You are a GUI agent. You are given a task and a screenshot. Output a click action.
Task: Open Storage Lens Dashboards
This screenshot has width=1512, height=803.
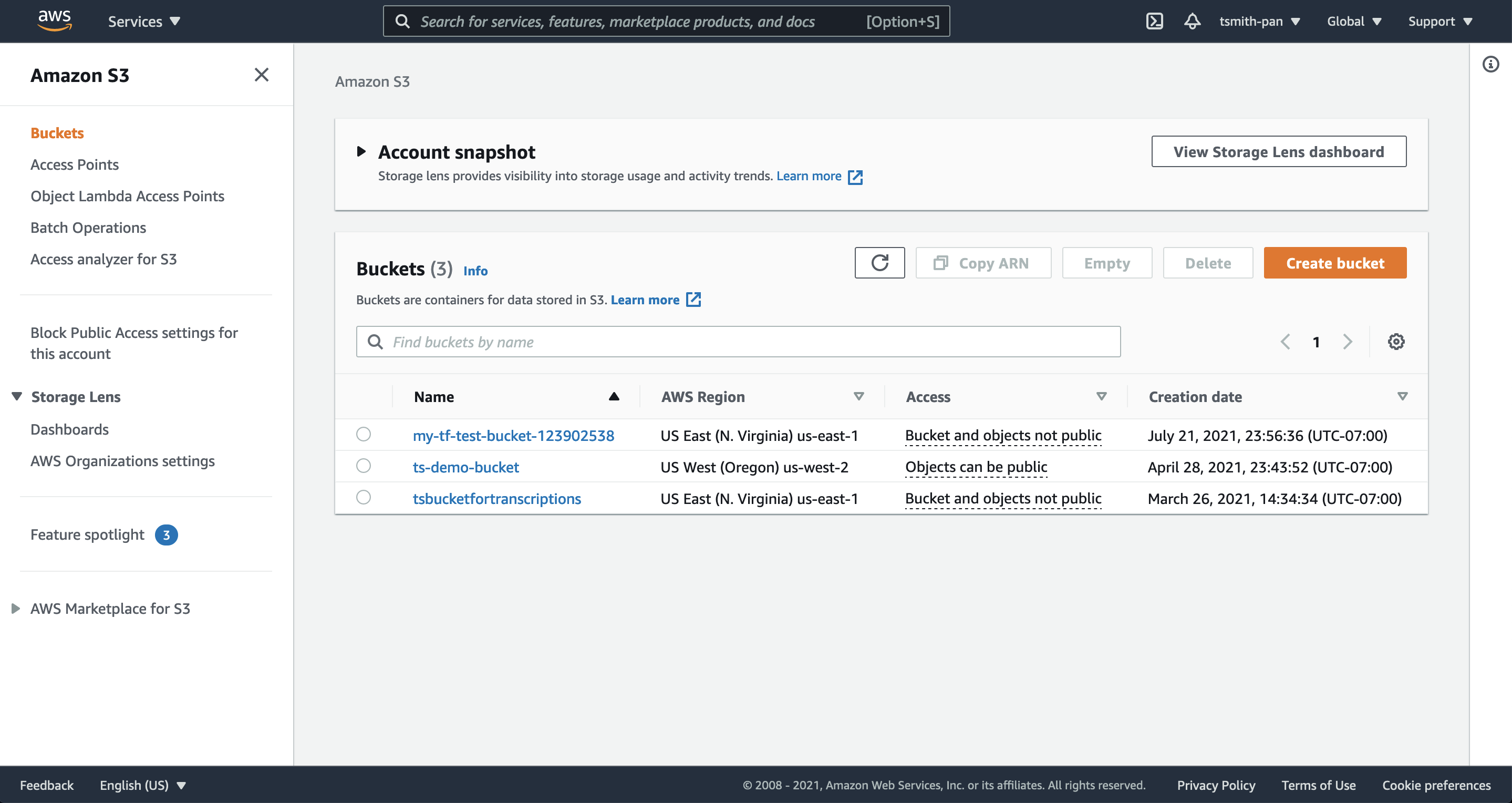(69, 430)
